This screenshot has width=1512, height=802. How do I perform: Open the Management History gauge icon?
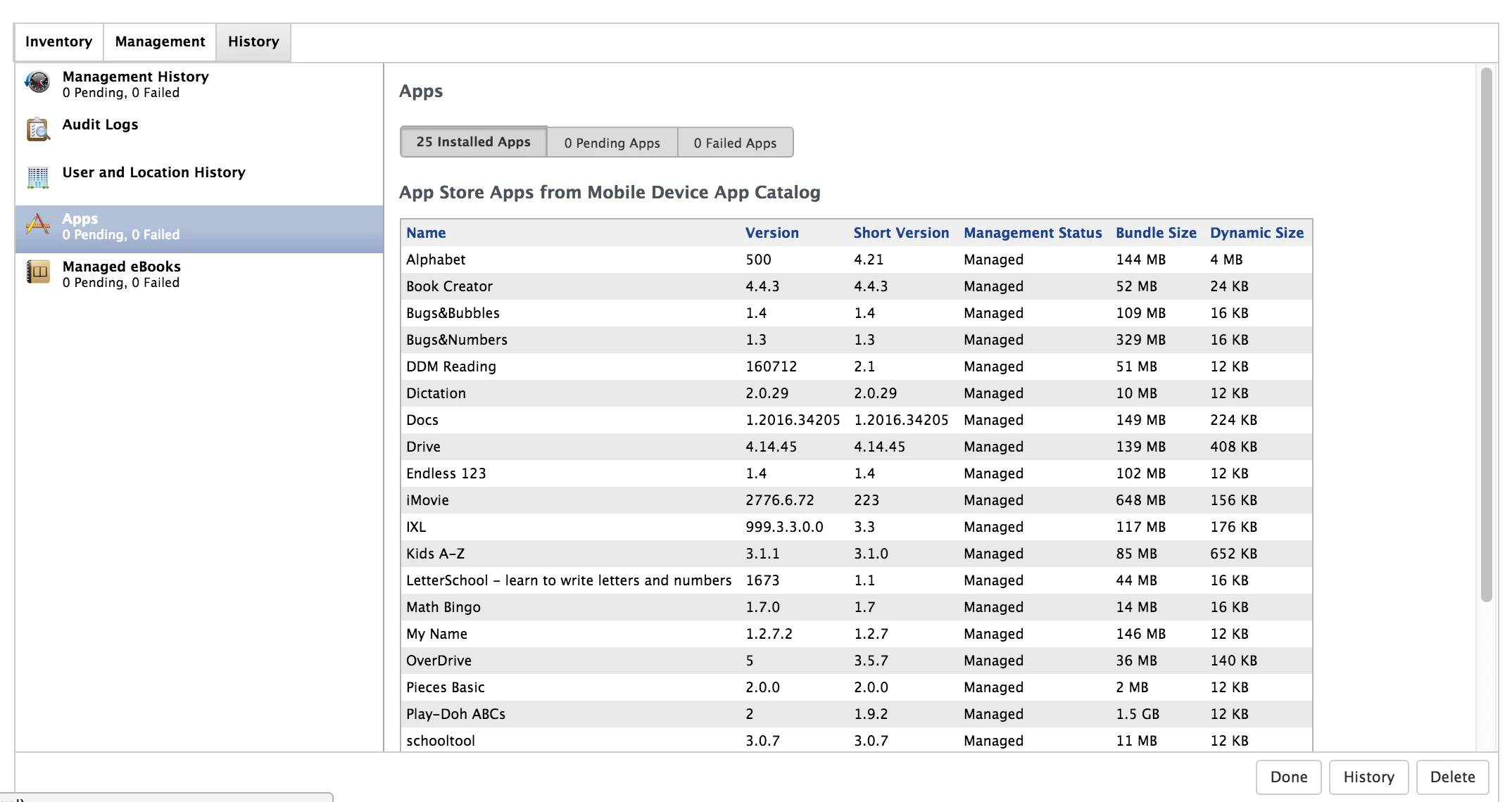coord(38,83)
